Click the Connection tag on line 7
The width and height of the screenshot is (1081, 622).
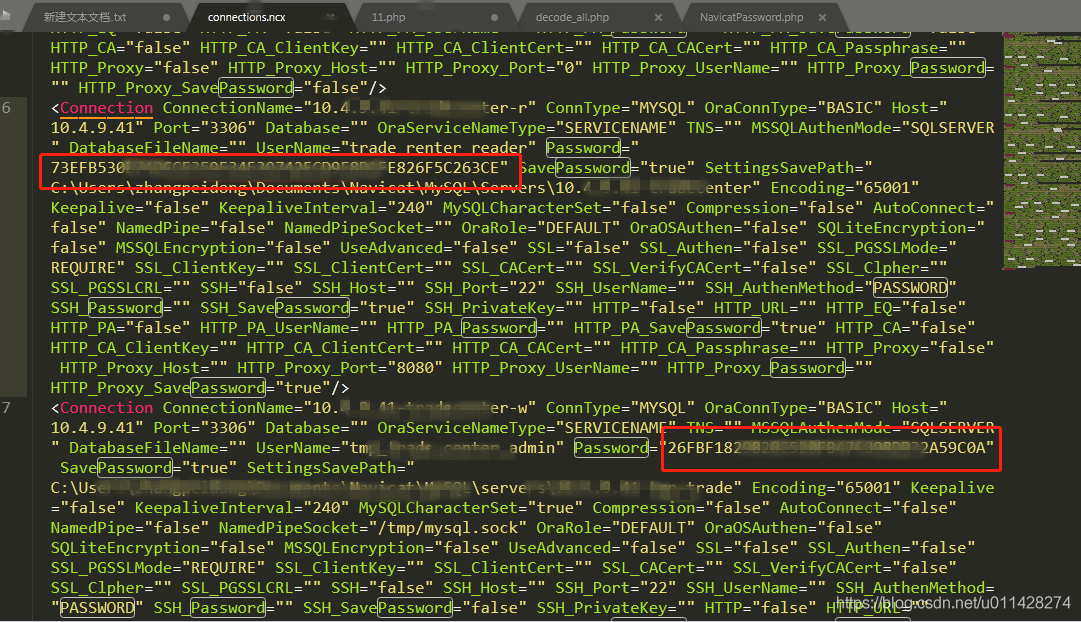click(106, 408)
